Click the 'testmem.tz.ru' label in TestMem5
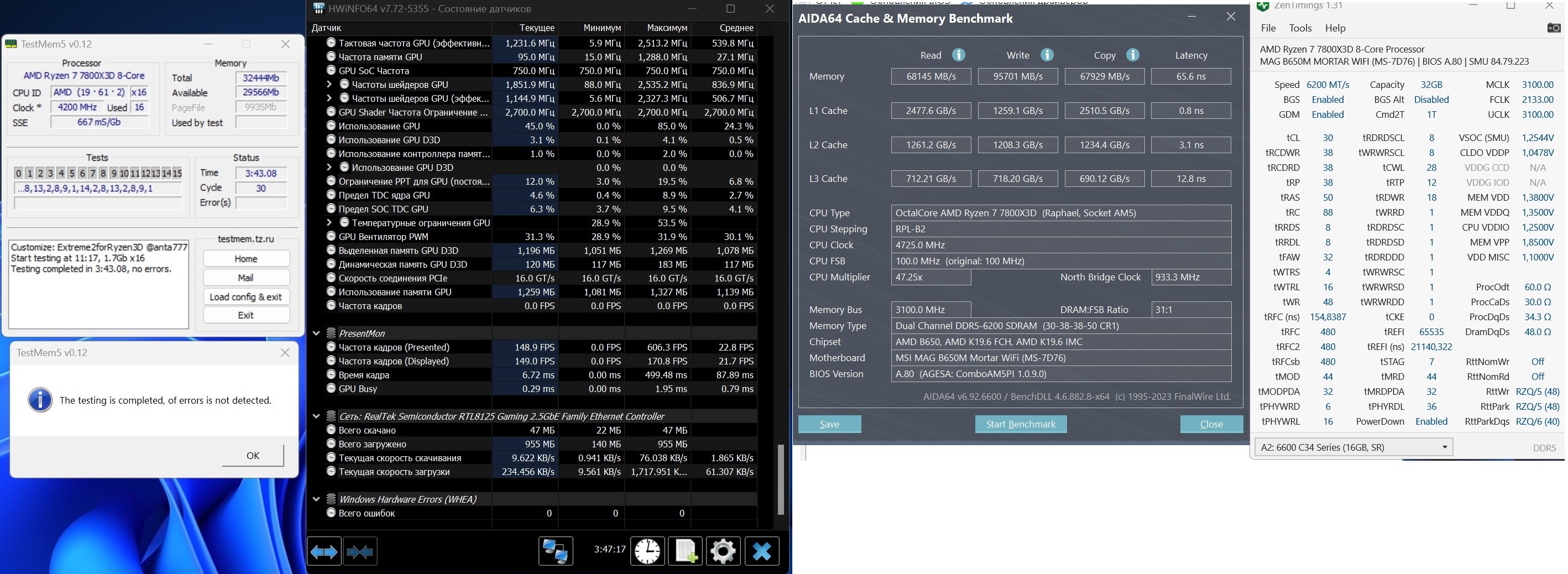 pyautogui.click(x=246, y=239)
